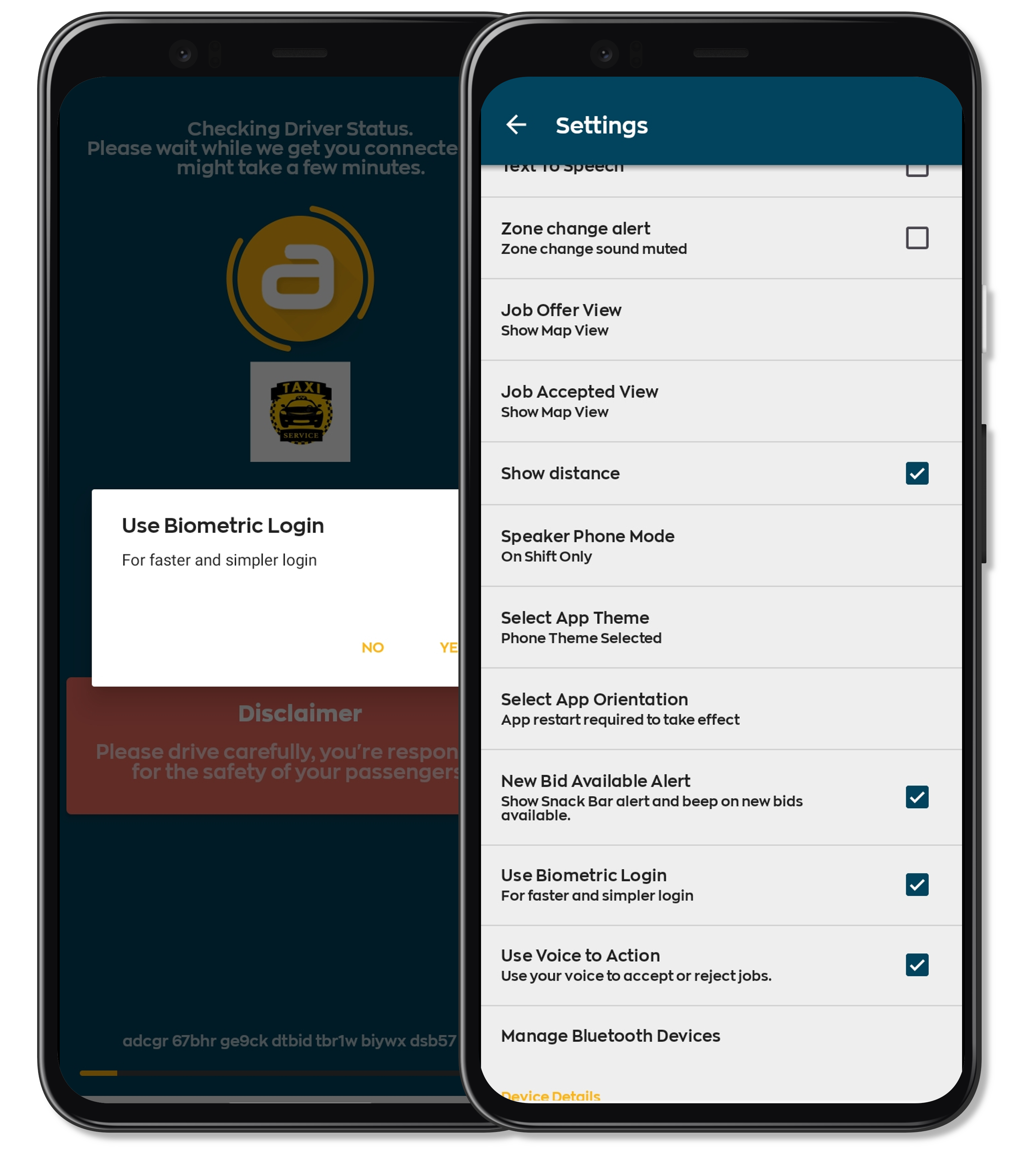Disable the Show distance checkbox
The width and height of the screenshot is (1036, 1159).
pos(916,473)
